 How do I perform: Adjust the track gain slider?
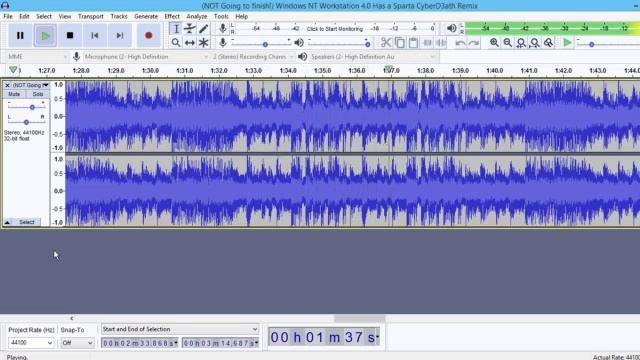click(x=26, y=107)
